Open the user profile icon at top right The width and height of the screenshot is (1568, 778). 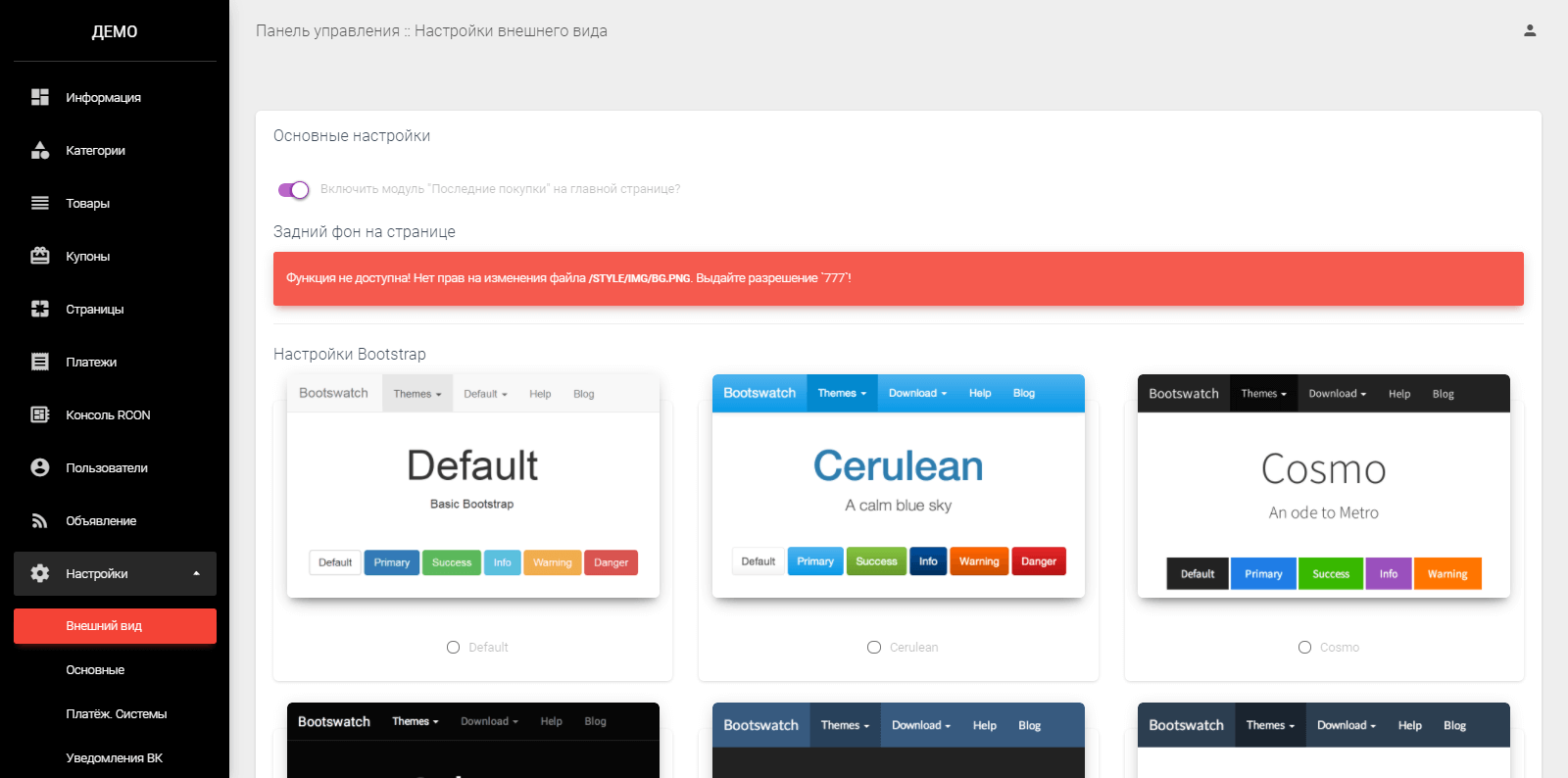coord(1530,30)
